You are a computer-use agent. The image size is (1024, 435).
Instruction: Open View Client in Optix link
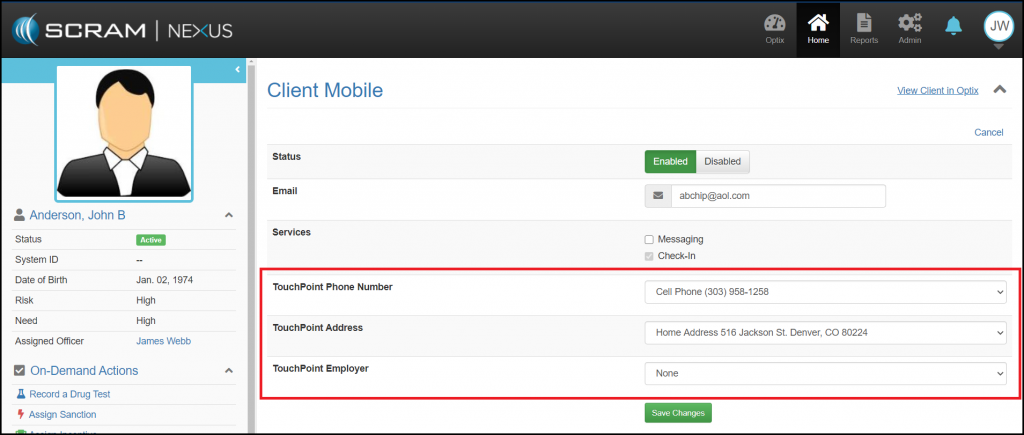(937, 91)
